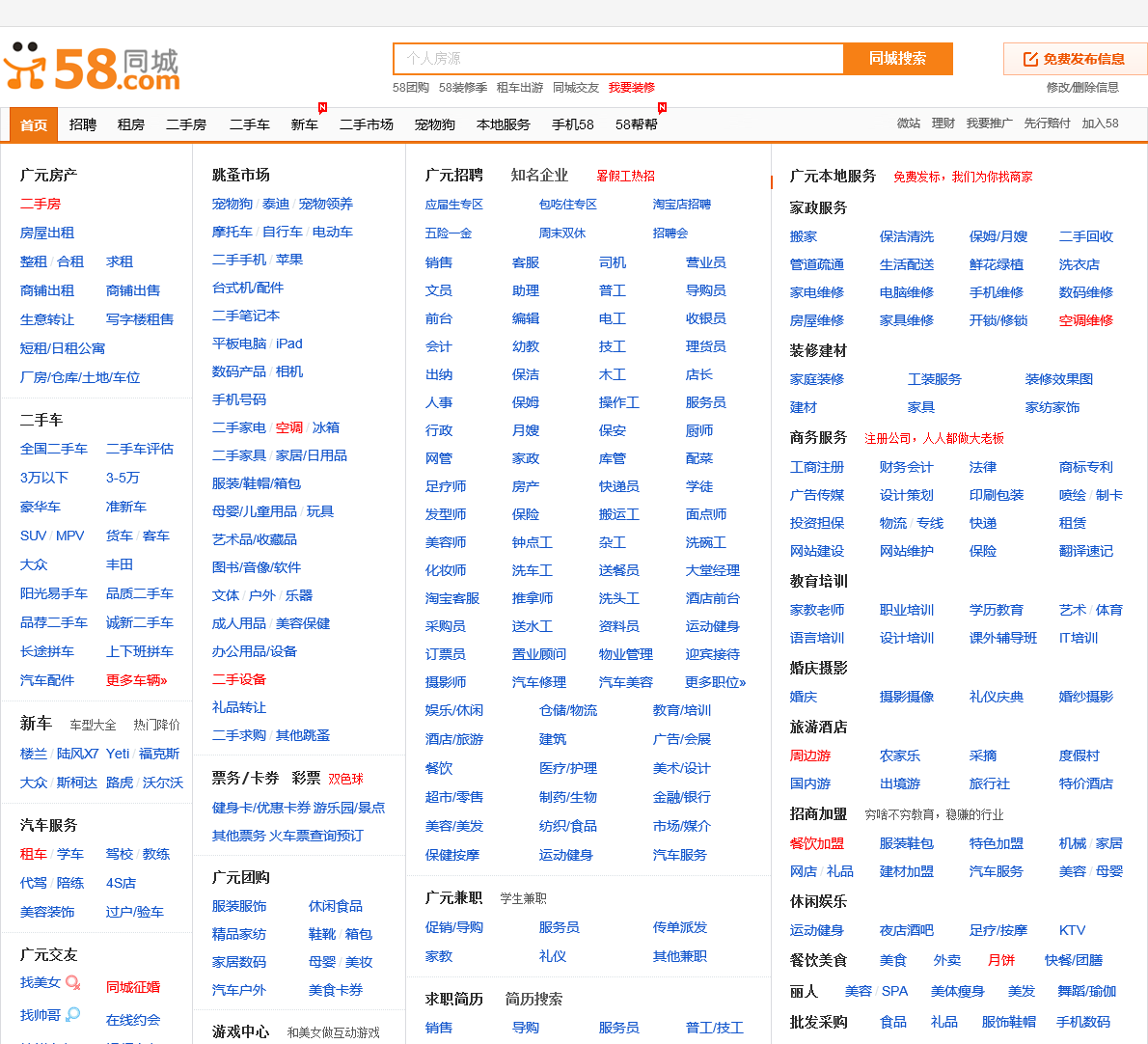Open the red 餐饮加盟 link
The height and width of the screenshot is (1044, 1148).
(816, 843)
